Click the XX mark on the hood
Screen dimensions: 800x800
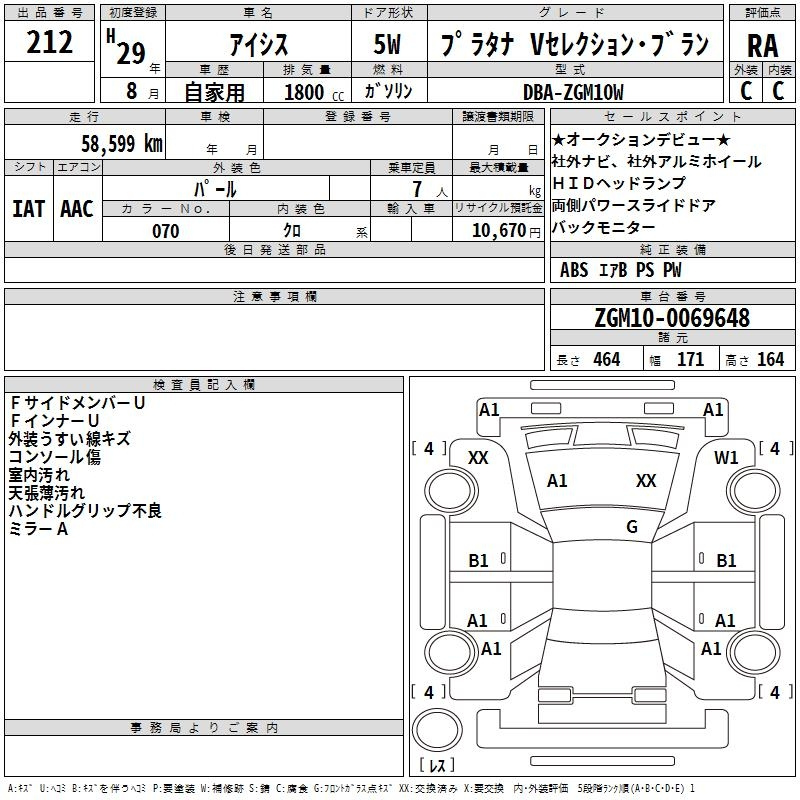tap(646, 480)
